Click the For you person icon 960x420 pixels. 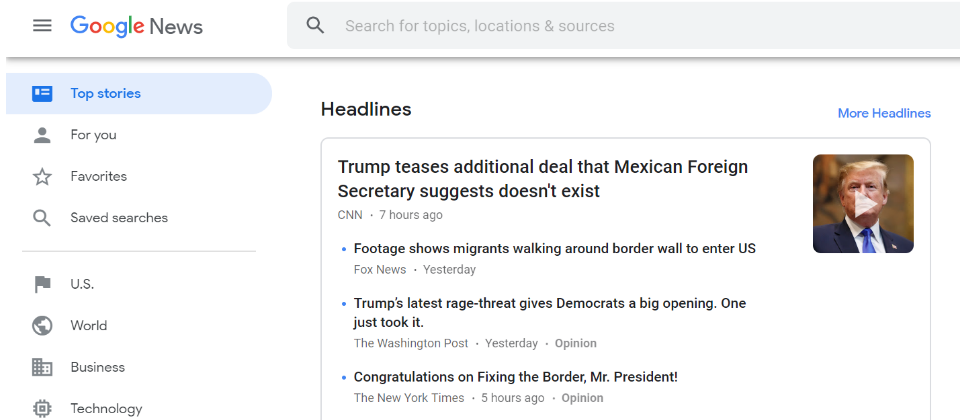[x=42, y=135]
